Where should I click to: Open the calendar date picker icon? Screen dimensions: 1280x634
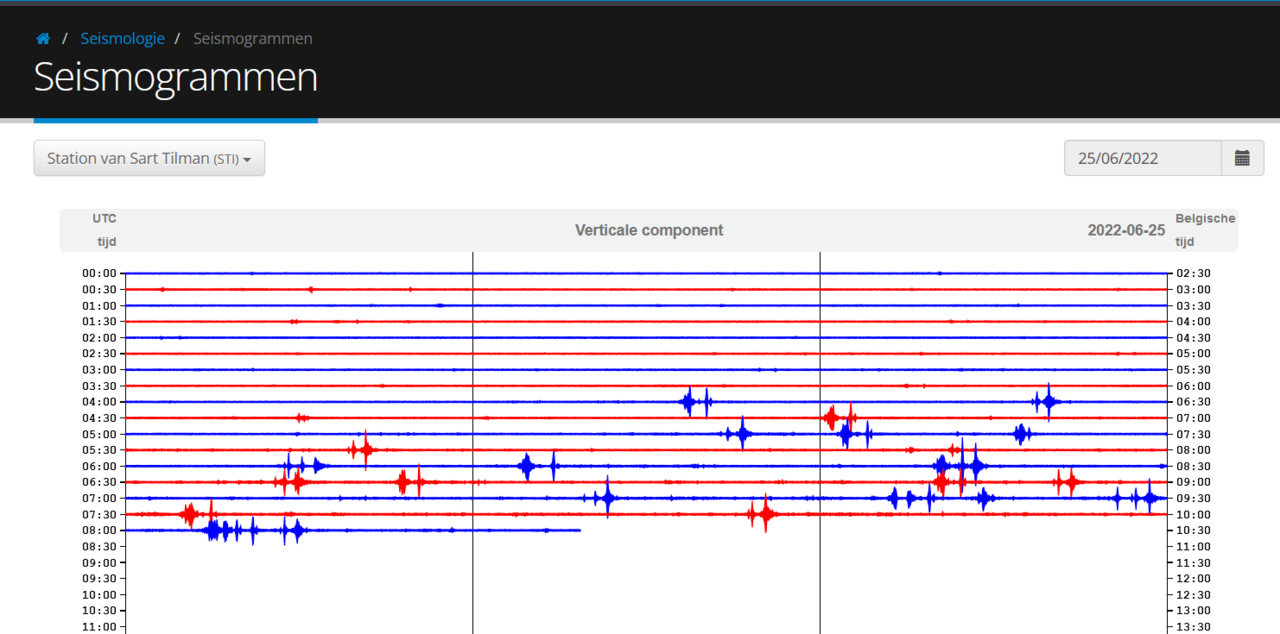pos(1242,158)
